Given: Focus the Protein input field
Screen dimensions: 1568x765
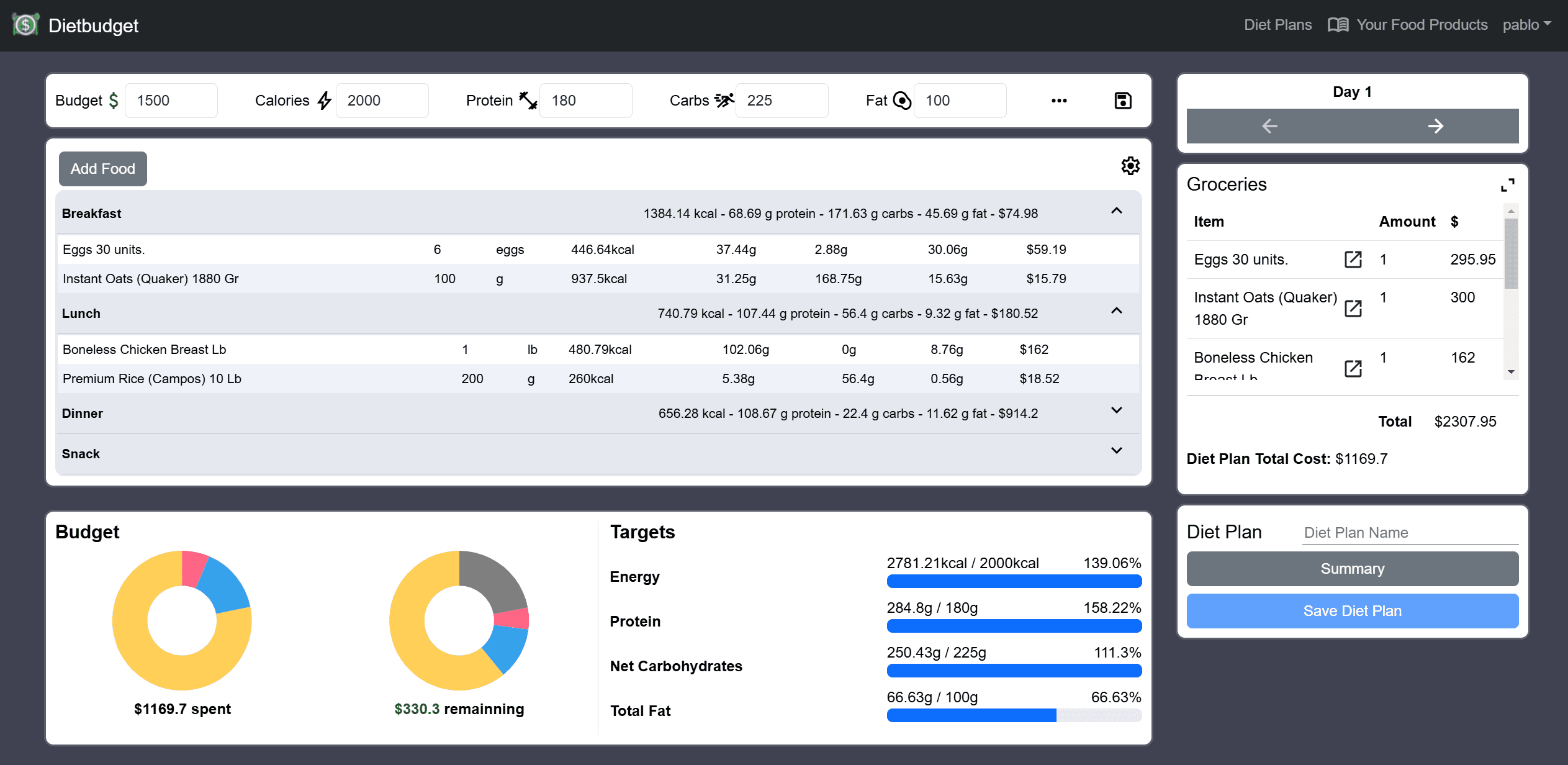Looking at the screenshot, I should pyautogui.click(x=586, y=101).
